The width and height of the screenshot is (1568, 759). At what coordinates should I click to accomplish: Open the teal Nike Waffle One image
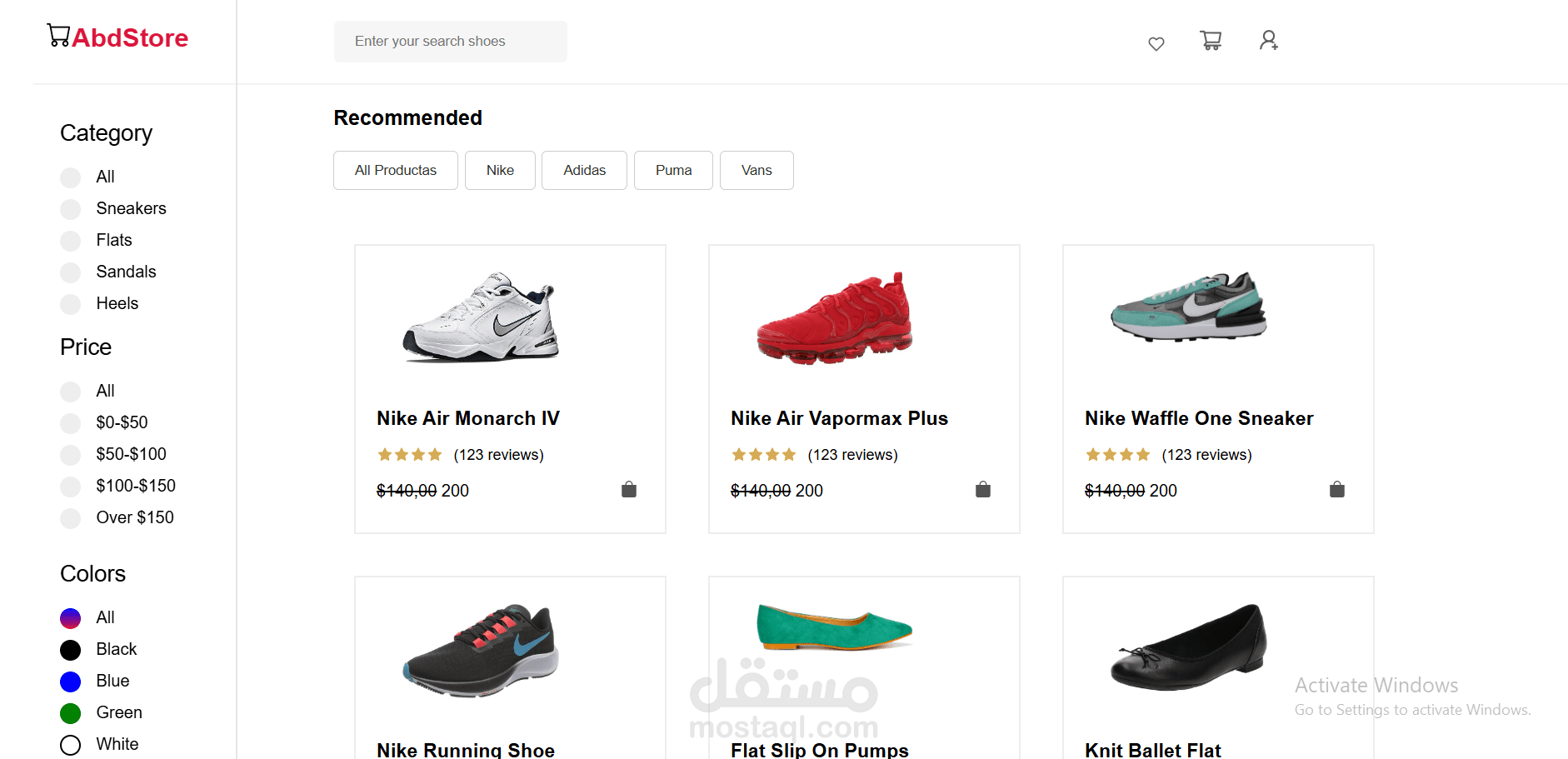[1189, 307]
